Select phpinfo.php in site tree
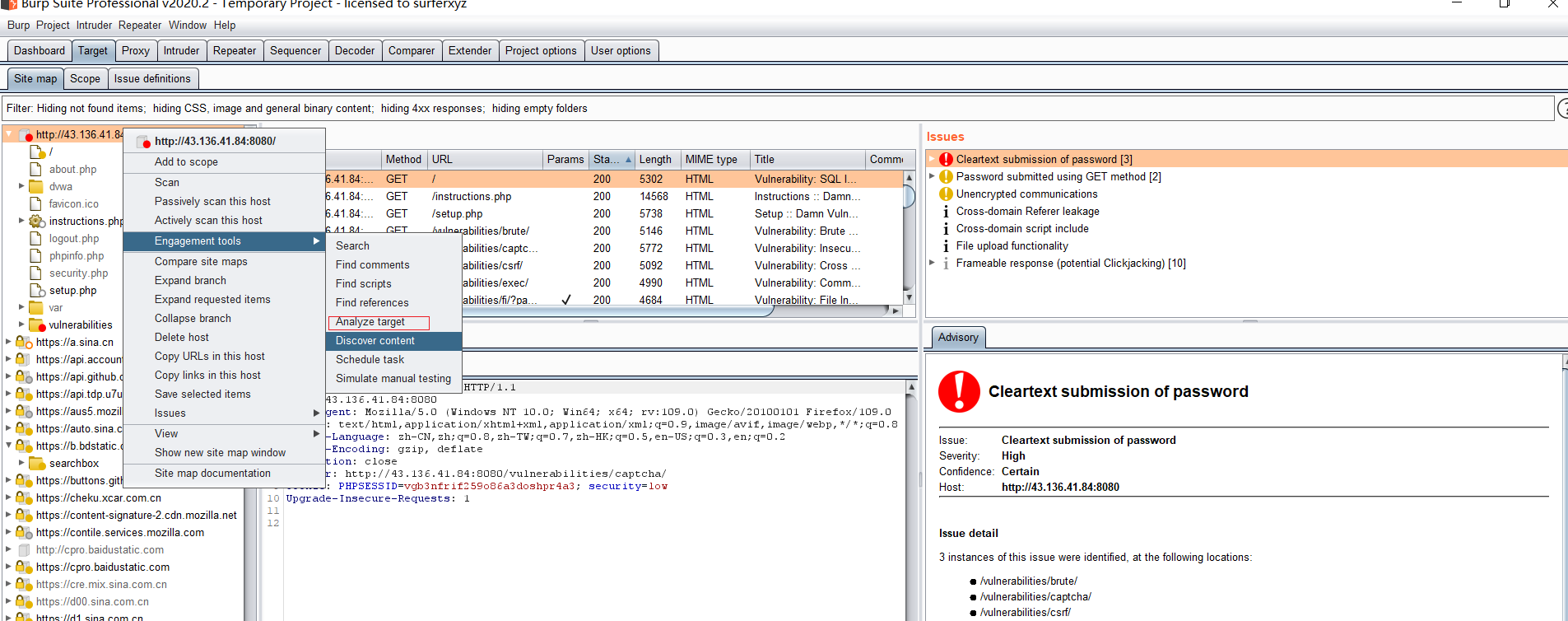The width and height of the screenshot is (1568, 621). click(77, 255)
